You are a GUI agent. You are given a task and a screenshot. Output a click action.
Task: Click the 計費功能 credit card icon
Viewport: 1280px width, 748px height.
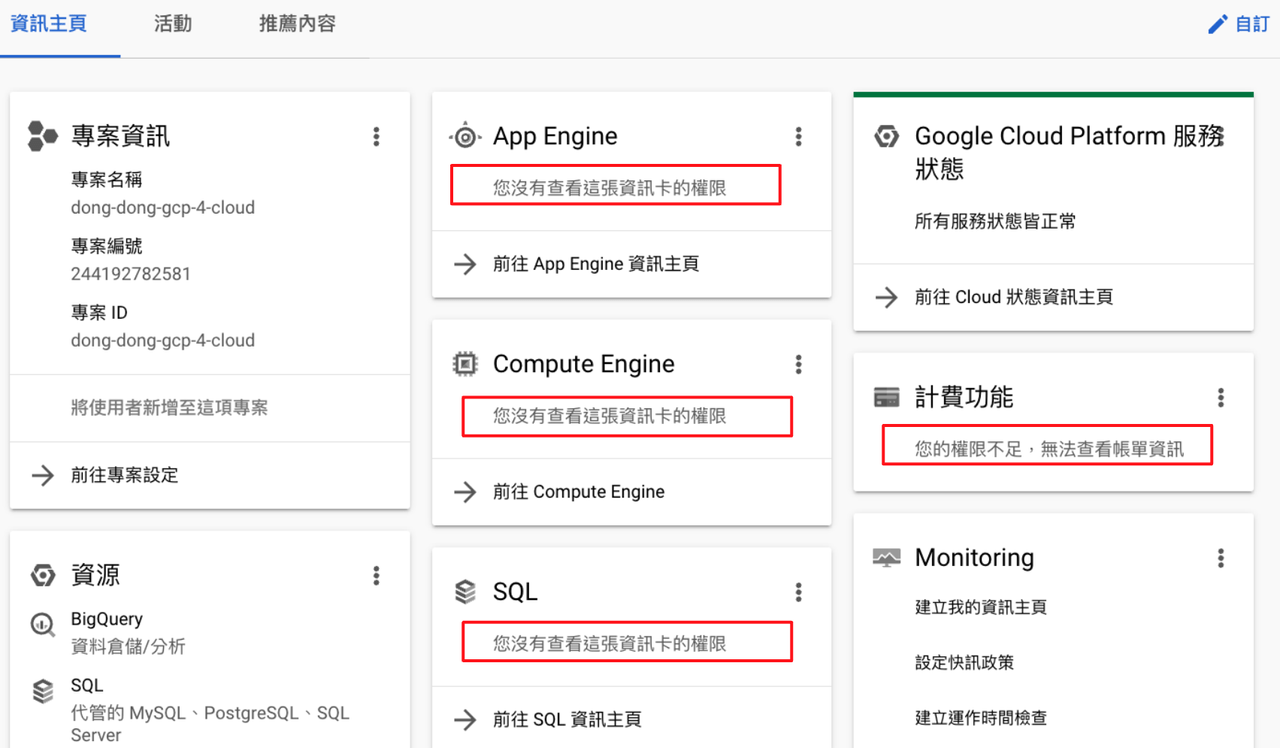coord(886,398)
